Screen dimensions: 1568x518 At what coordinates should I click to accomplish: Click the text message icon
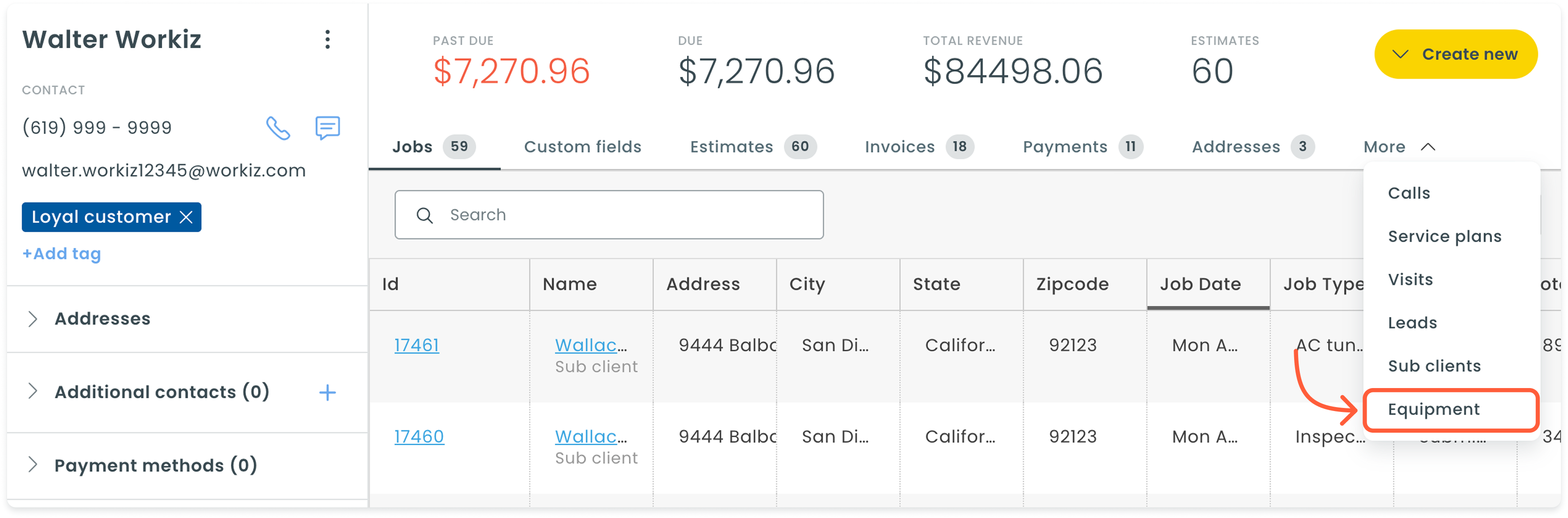click(x=327, y=128)
